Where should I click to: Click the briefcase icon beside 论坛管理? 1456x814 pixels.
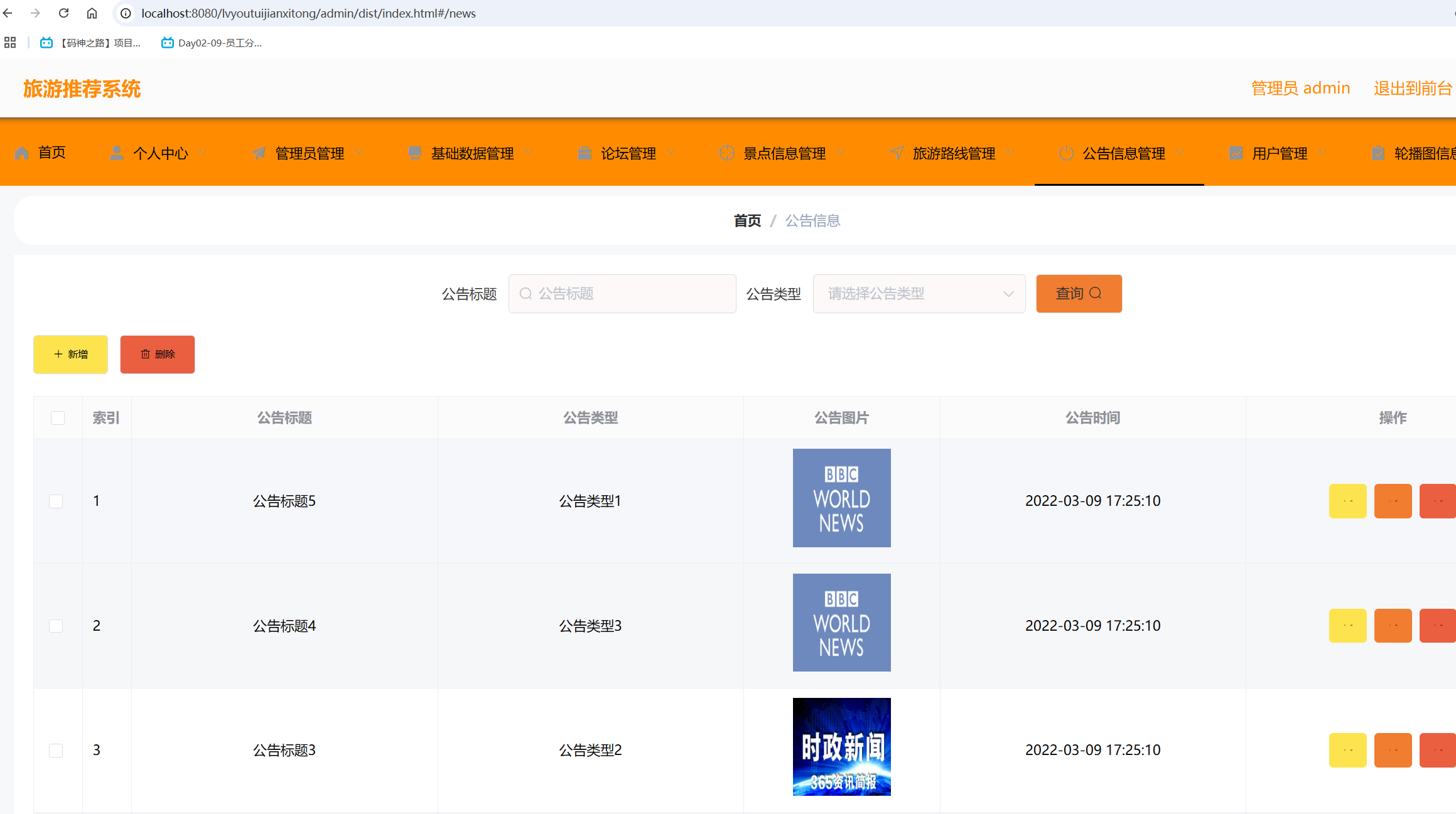(x=584, y=153)
